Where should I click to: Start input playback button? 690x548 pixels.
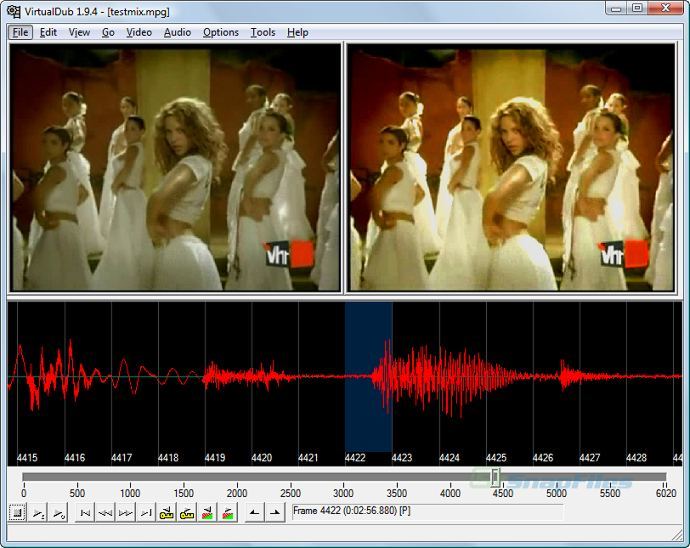[x=39, y=513]
